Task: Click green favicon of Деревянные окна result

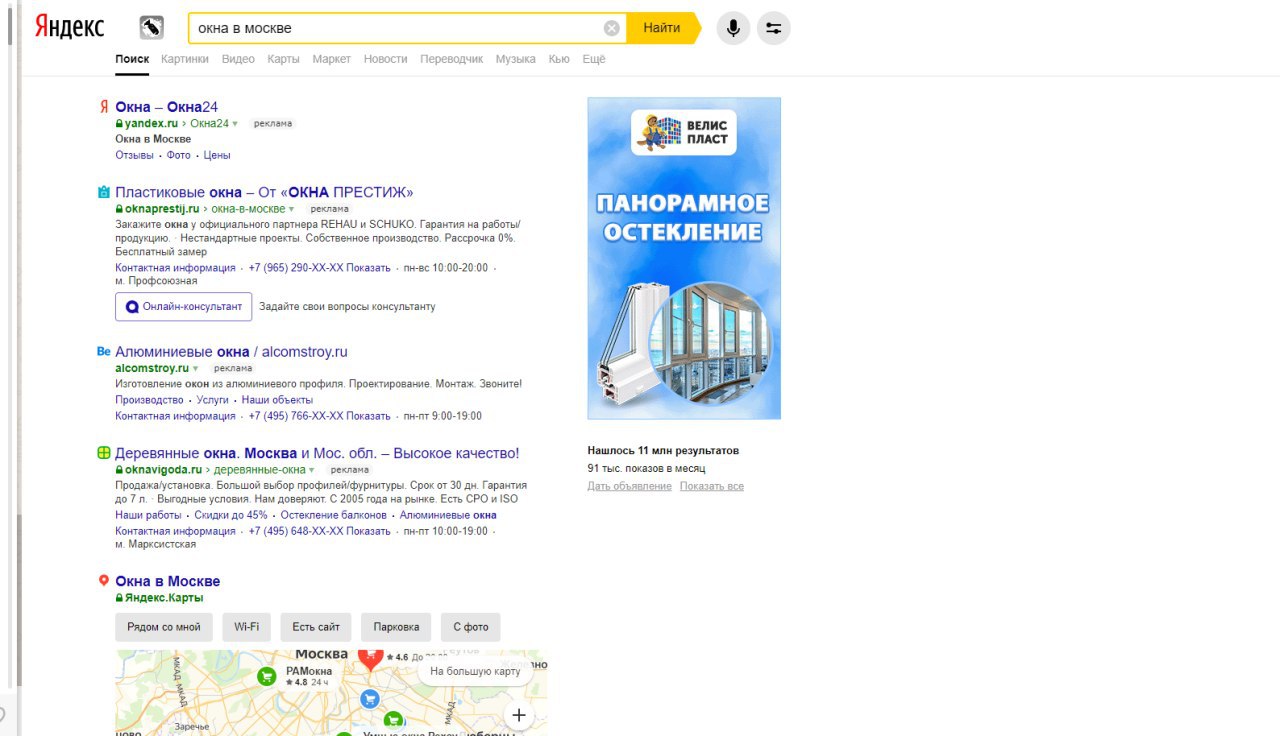Action: pos(103,453)
